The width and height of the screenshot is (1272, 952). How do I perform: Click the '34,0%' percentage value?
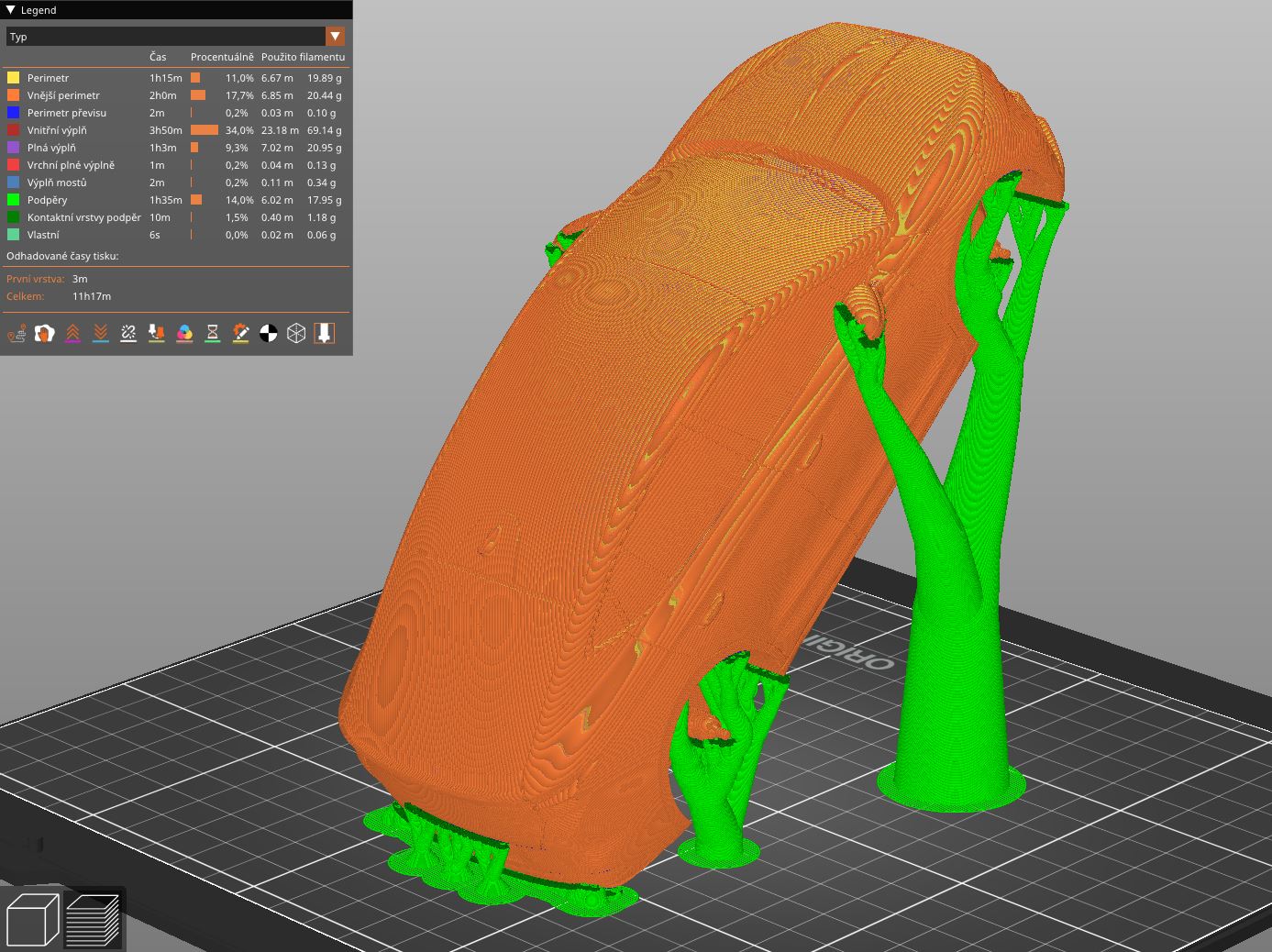click(x=239, y=130)
